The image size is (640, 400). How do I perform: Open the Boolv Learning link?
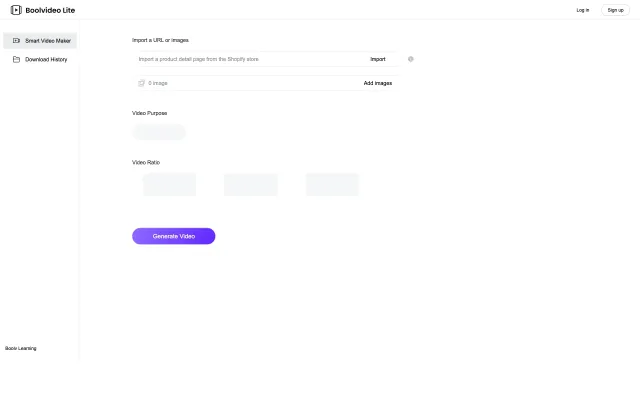21,348
